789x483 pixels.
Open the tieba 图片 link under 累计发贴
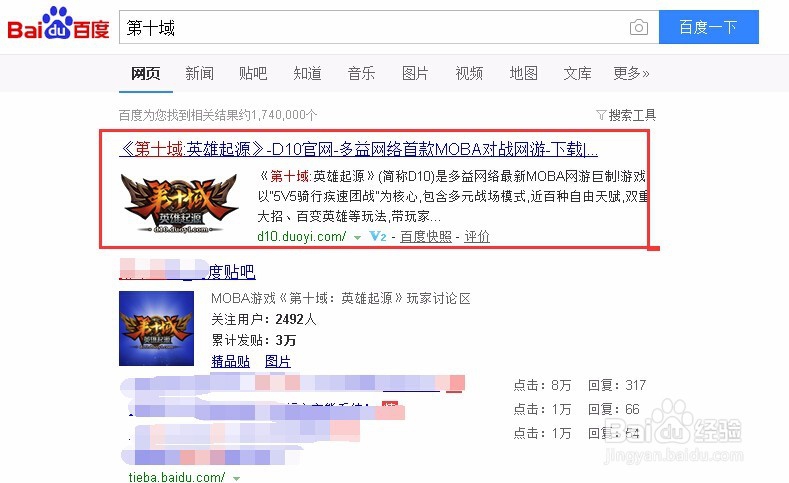coord(278,361)
